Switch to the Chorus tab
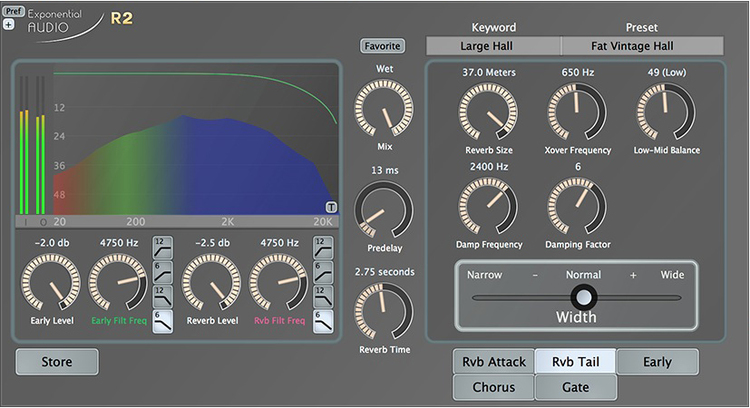Screen dimensions: 750x408 [493, 387]
